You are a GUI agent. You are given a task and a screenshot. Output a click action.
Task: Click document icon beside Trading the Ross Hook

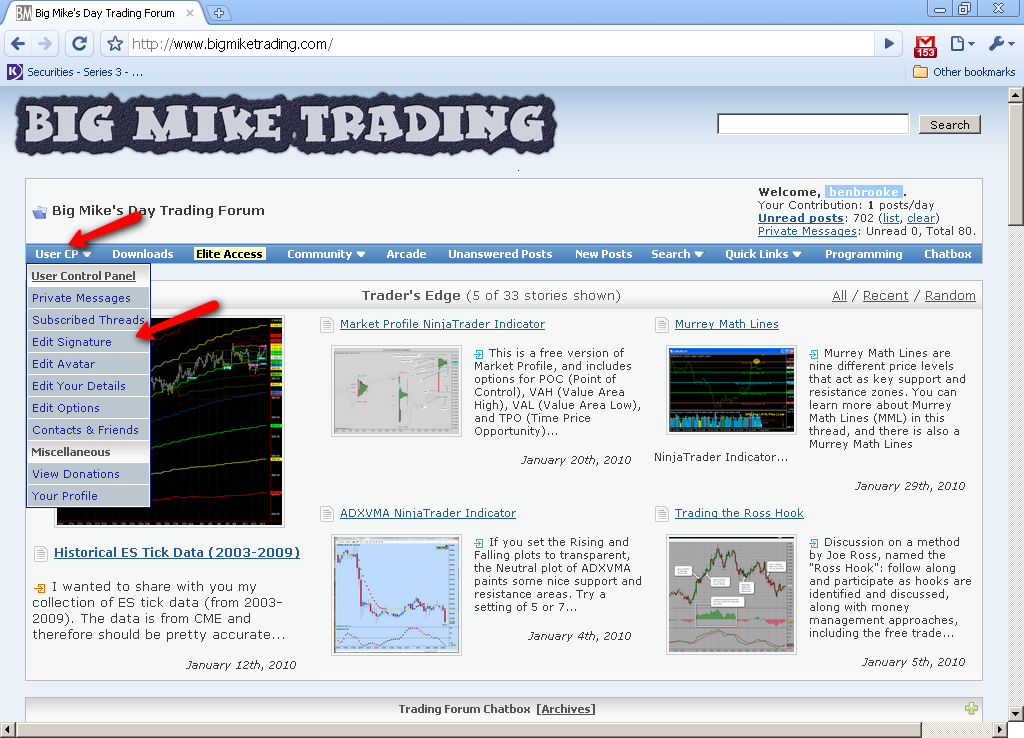coord(662,514)
